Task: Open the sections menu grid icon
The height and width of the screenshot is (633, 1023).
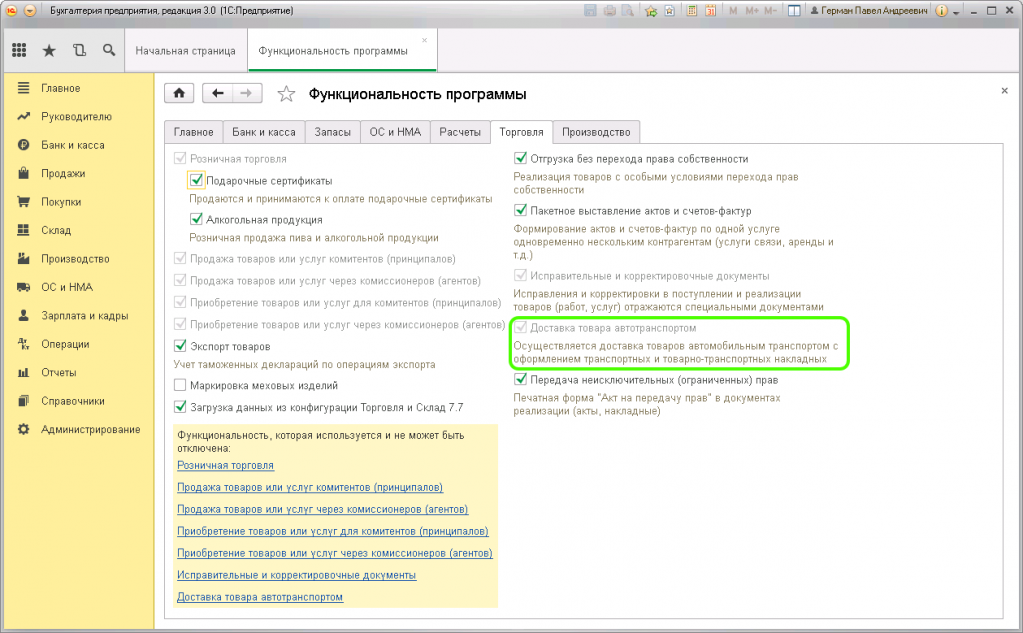Action: pyautogui.click(x=20, y=50)
